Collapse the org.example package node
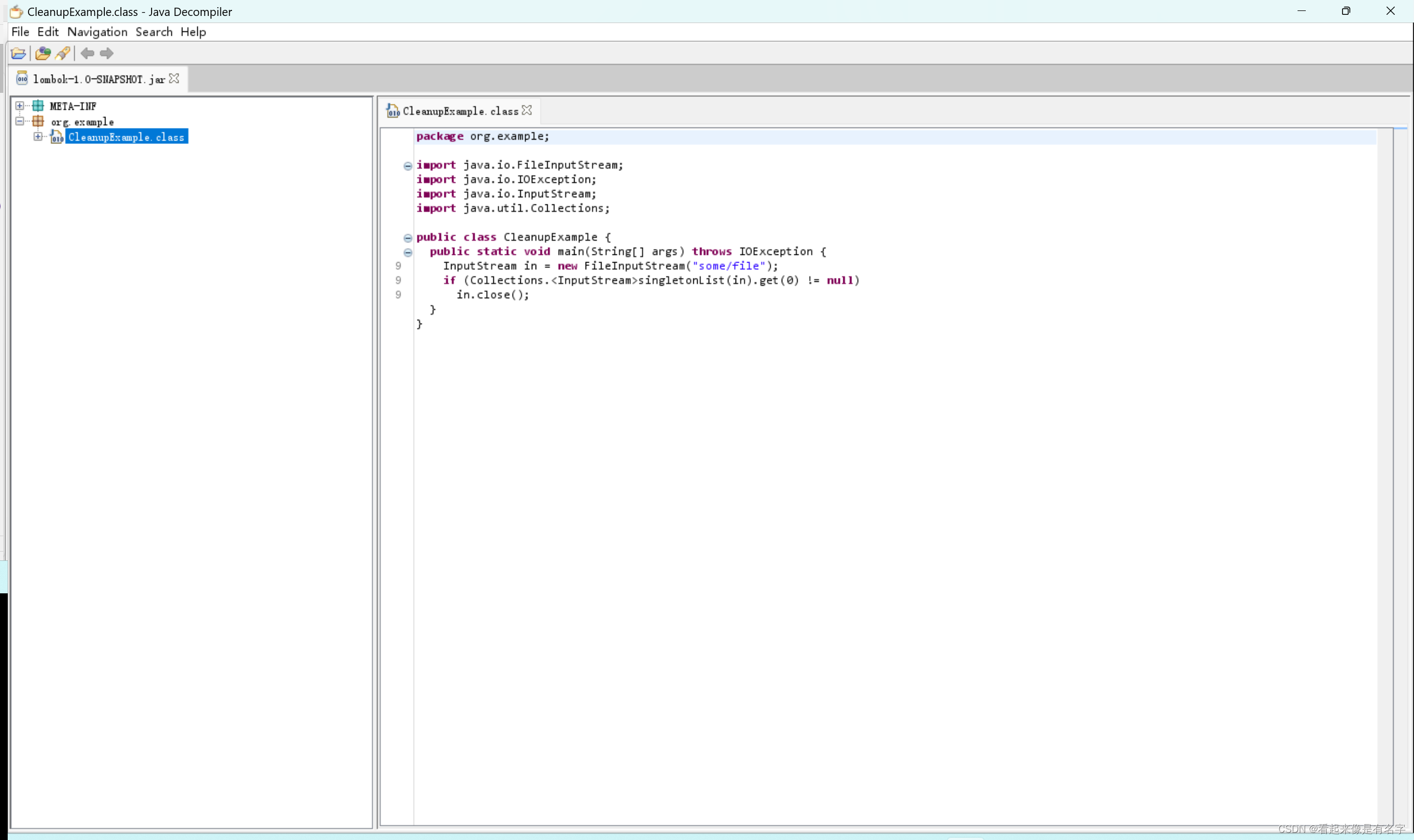Image resolution: width=1414 pixels, height=840 pixels. pyautogui.click(x=20, y=121)
